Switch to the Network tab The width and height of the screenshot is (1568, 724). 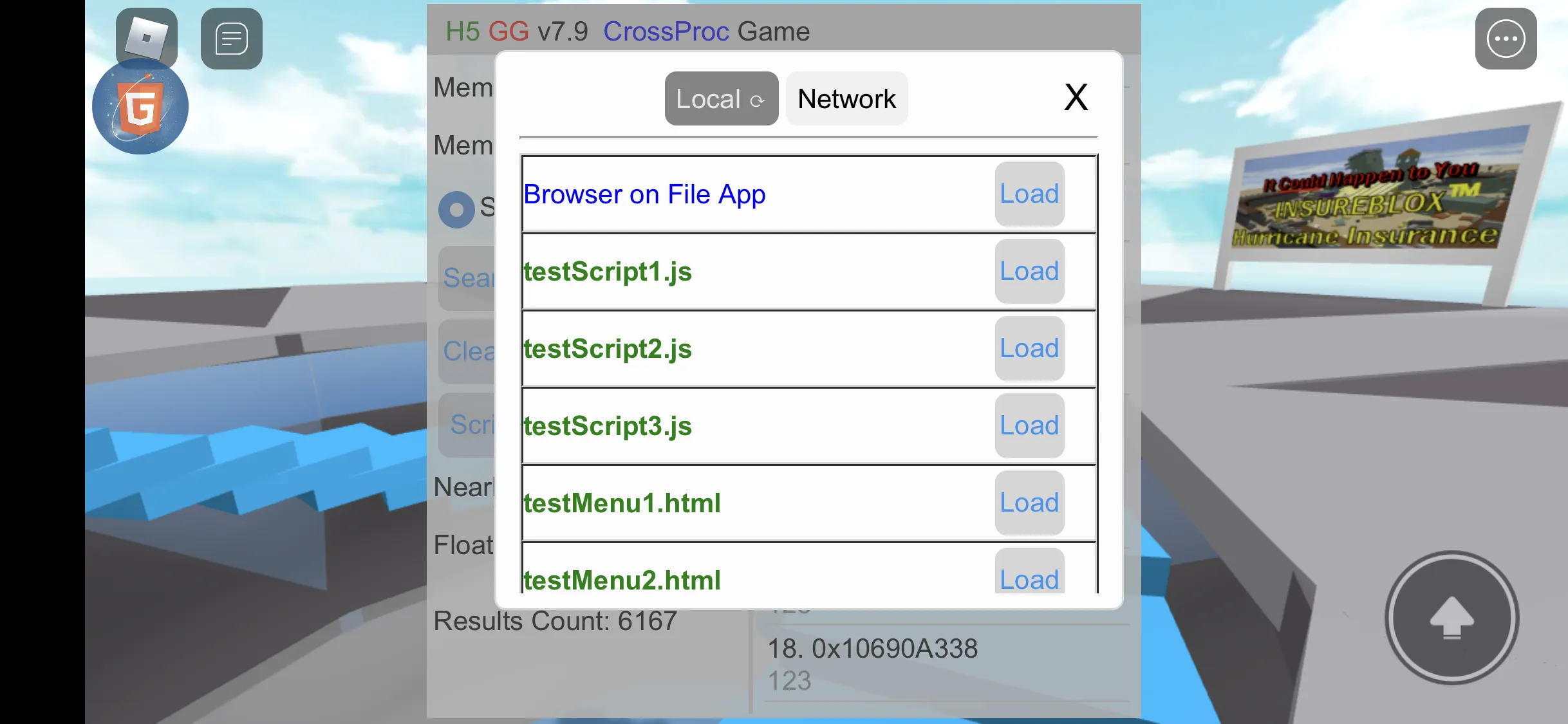click(x=846, y=98)
